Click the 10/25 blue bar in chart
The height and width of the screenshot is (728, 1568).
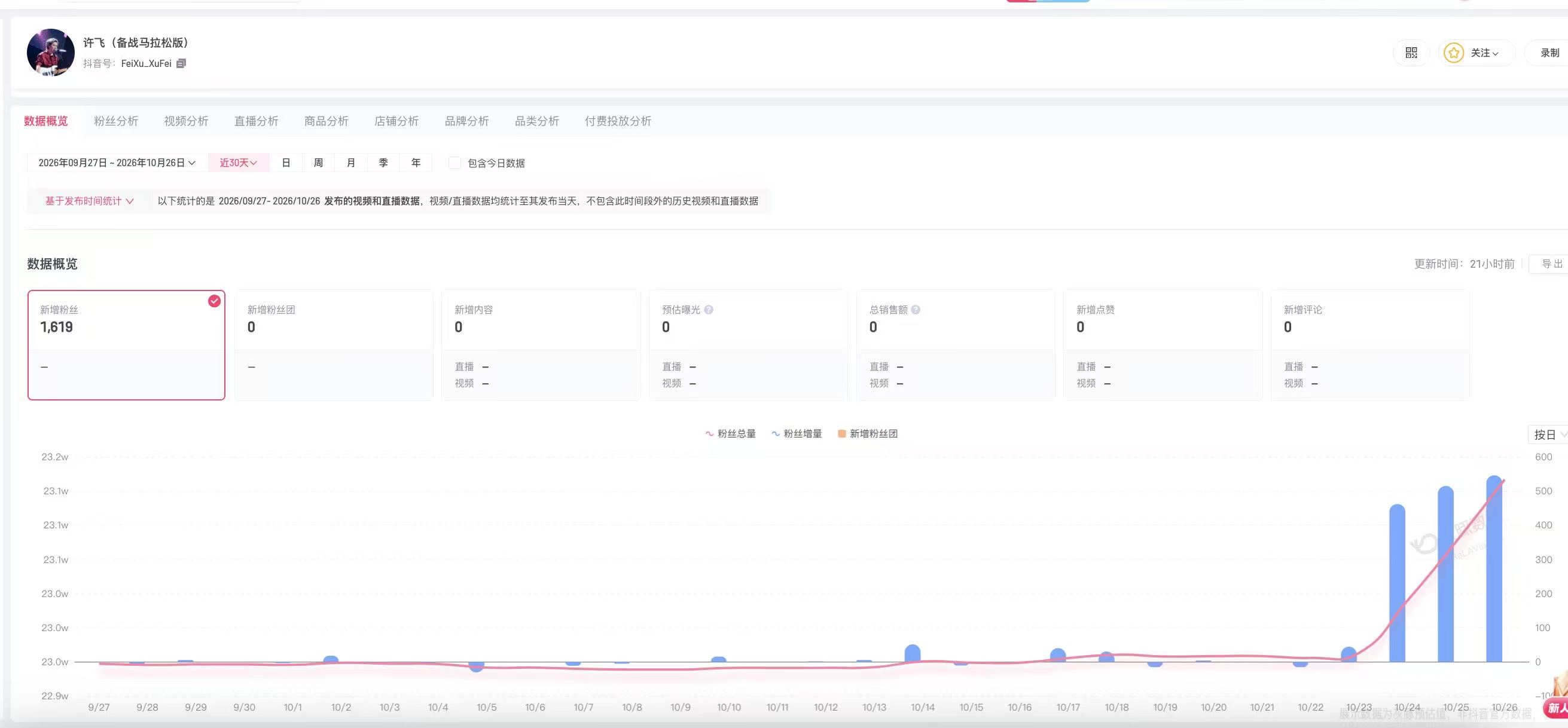point(1445,574)
